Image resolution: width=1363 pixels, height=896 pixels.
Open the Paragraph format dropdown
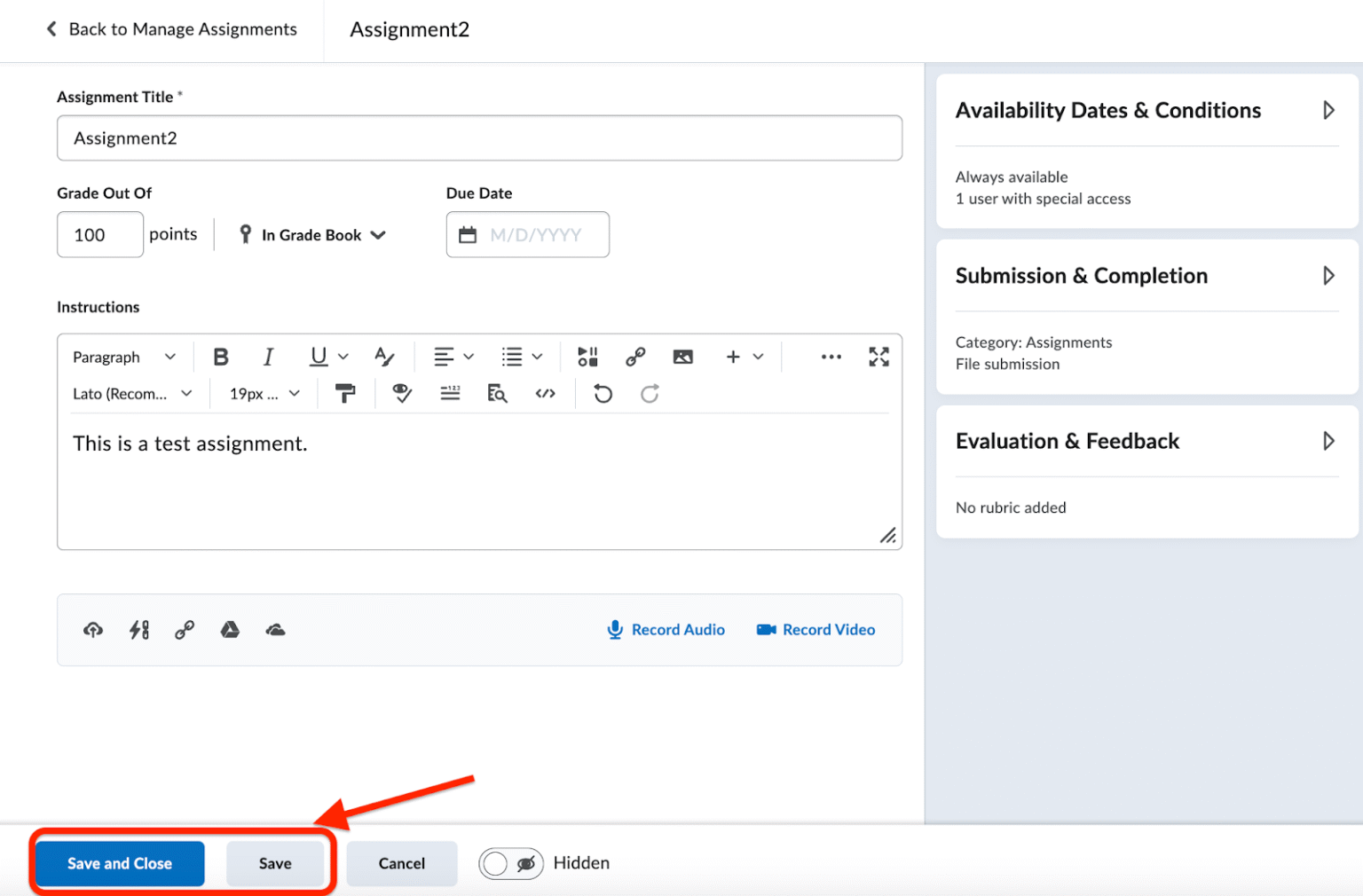122,357
